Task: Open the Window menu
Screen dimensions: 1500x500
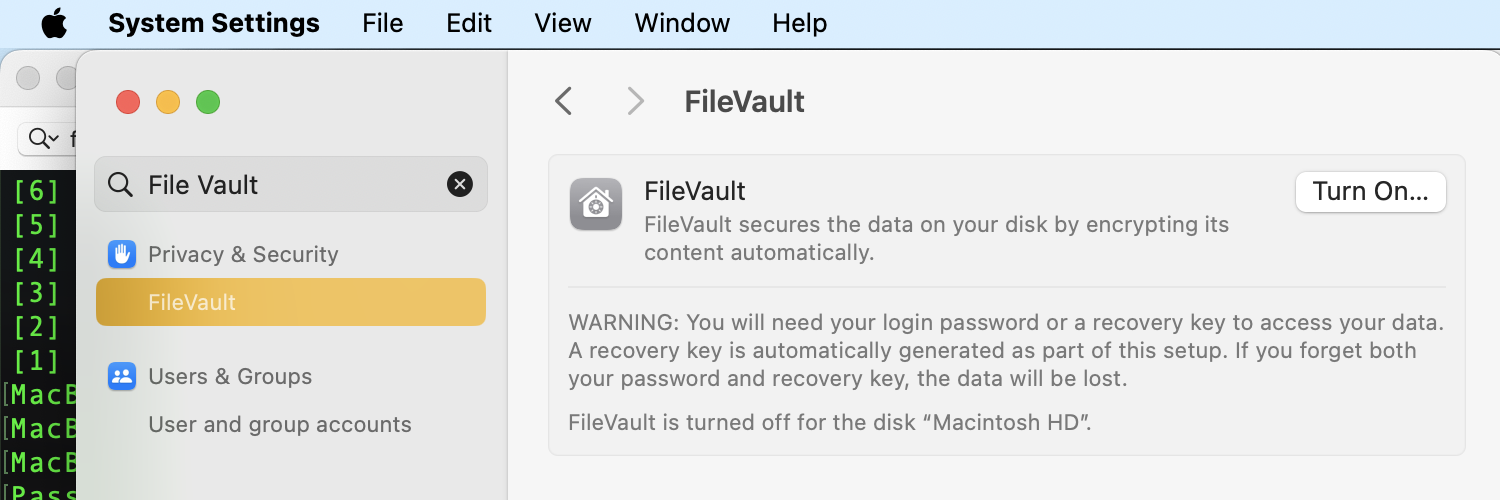Action: [x=682, y=23]
